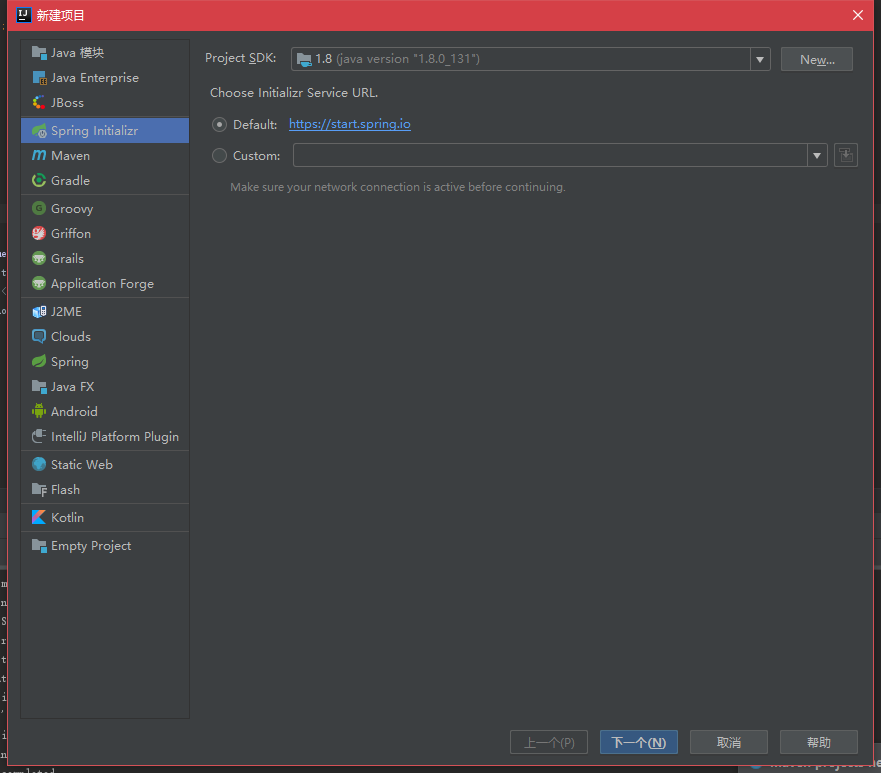Click the Empty Project folder icon
The width and height of the screenshot is (881, 773).
(x=39, y=545)
